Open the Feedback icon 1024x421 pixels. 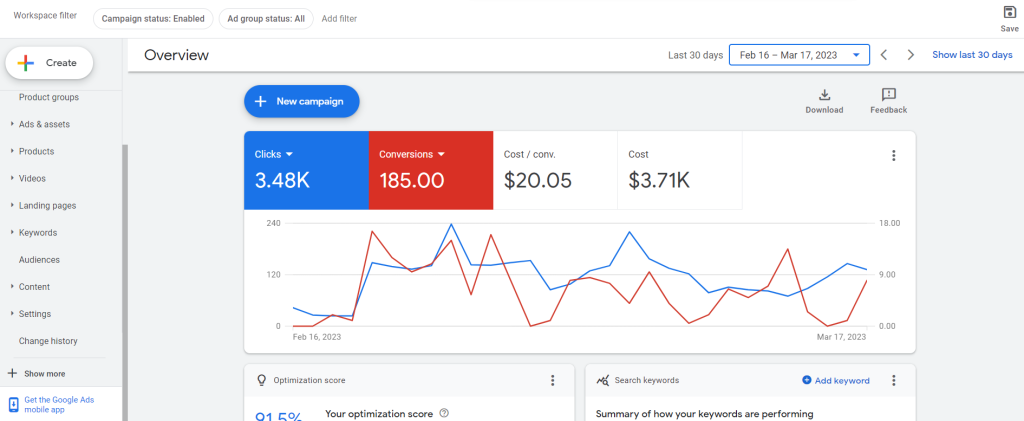click(x=888, y=95)
